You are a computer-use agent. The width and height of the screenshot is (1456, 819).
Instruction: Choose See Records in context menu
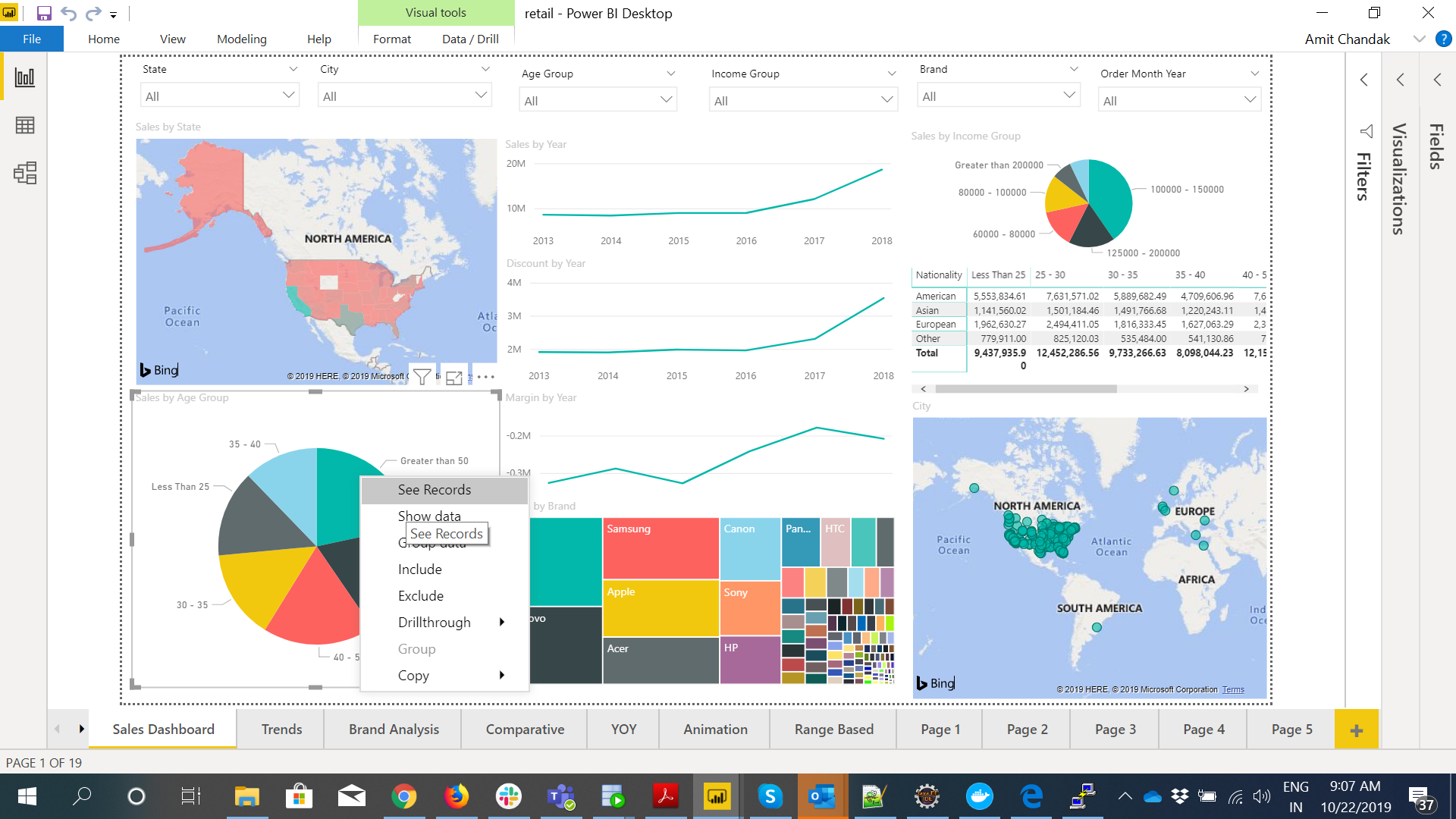coord(444,490)
